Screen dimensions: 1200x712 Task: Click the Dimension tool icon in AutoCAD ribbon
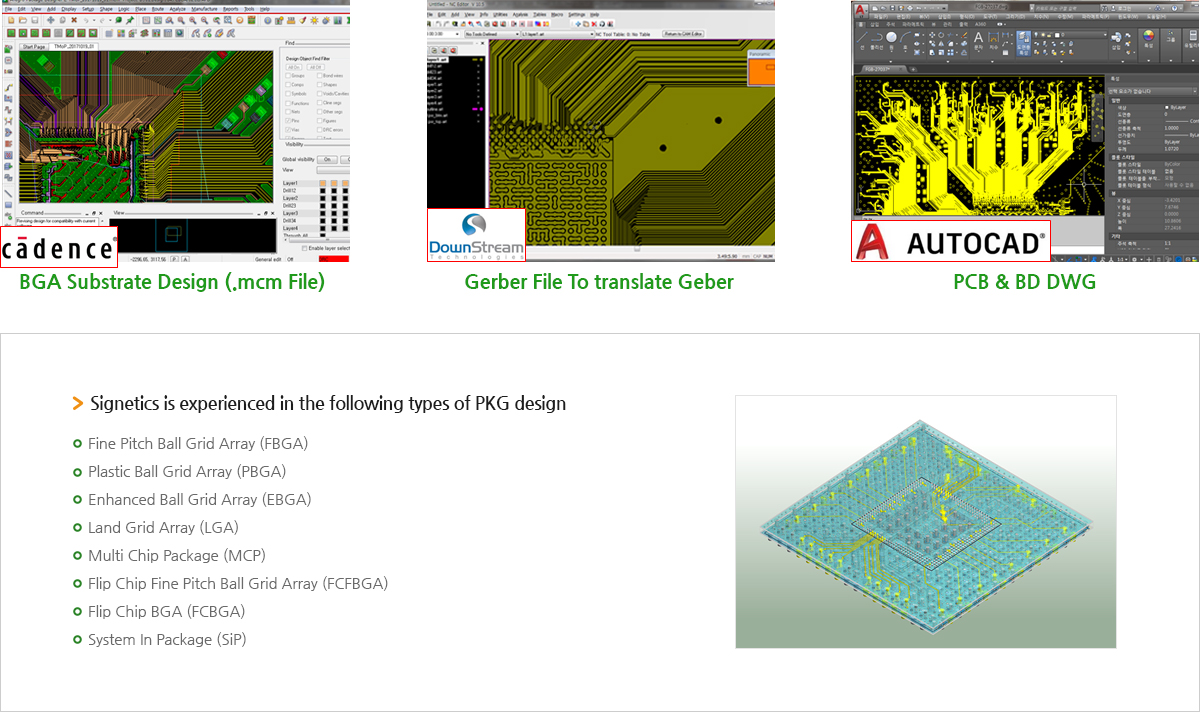(993, 38)
